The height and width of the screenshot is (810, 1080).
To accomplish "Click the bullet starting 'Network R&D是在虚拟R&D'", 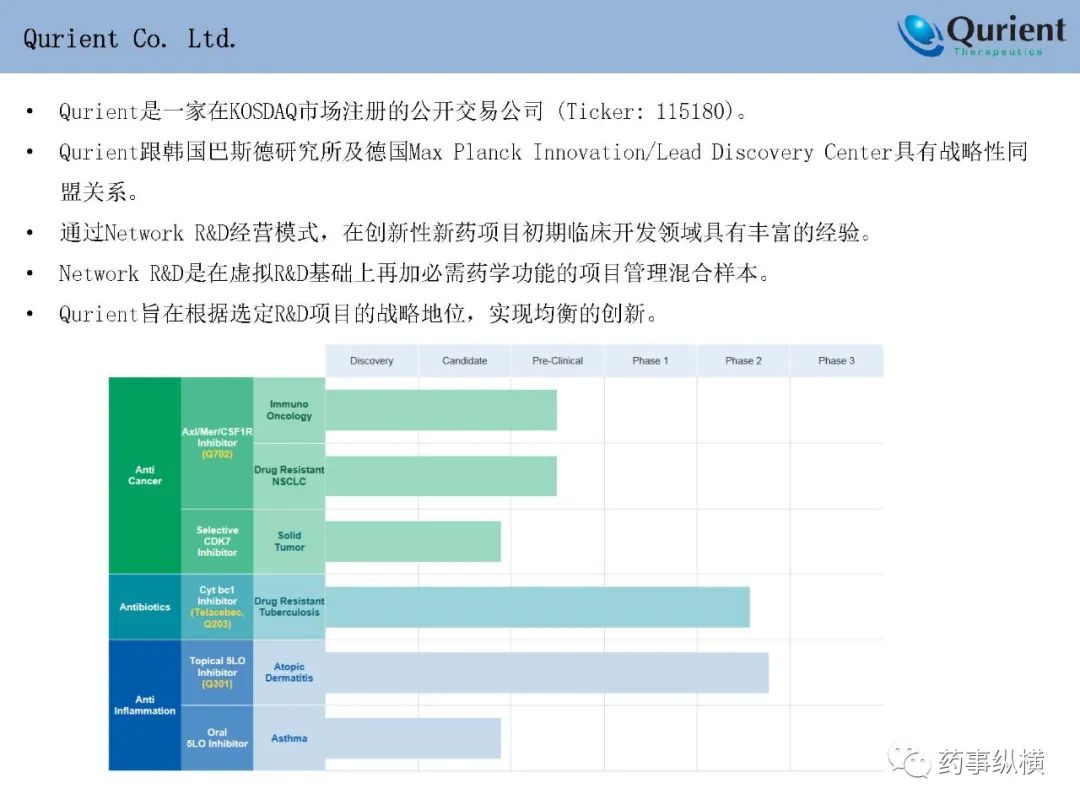I will (x=415, y=273).
